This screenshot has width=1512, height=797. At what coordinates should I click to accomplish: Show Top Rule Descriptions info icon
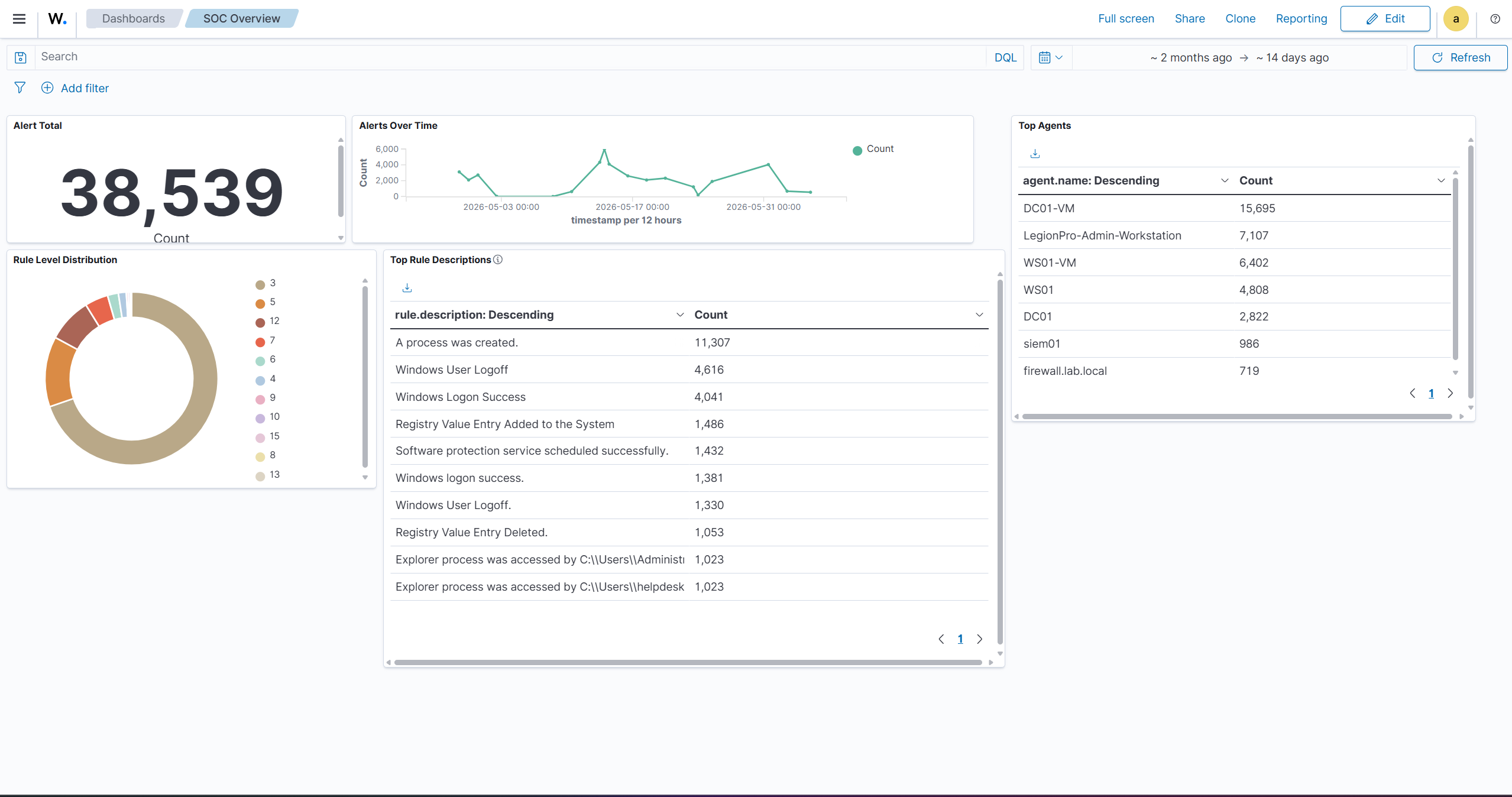coord(498,260)
